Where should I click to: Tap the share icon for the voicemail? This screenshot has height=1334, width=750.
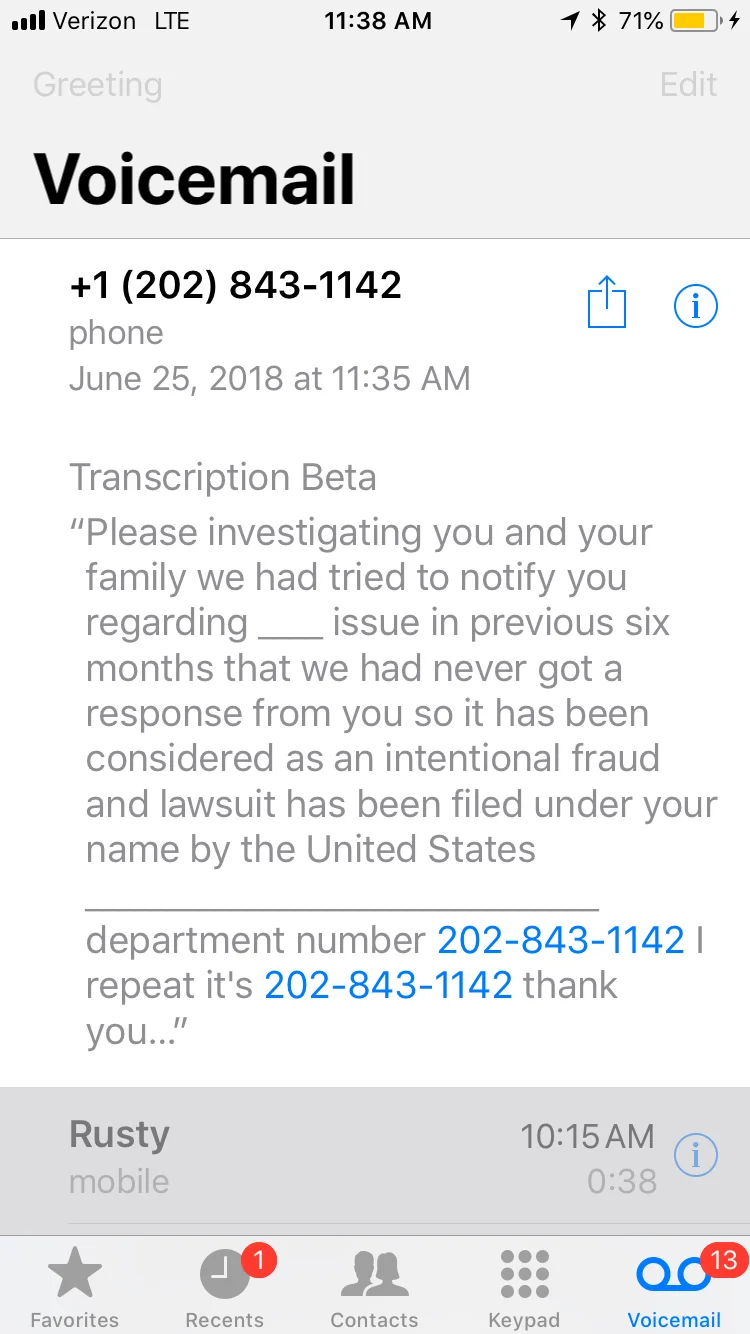click(606, 301)
